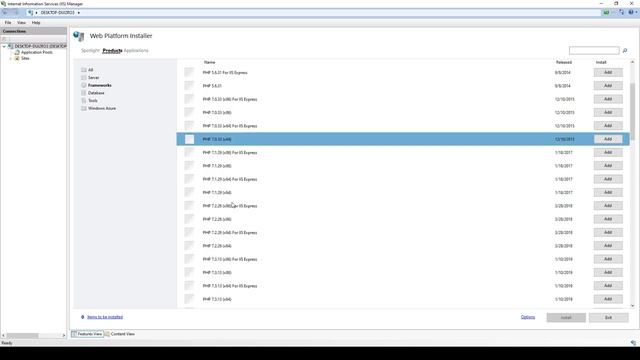Click the product list scroll down arrow
Viewport: 640px width, 360px height.
(632, 306)
